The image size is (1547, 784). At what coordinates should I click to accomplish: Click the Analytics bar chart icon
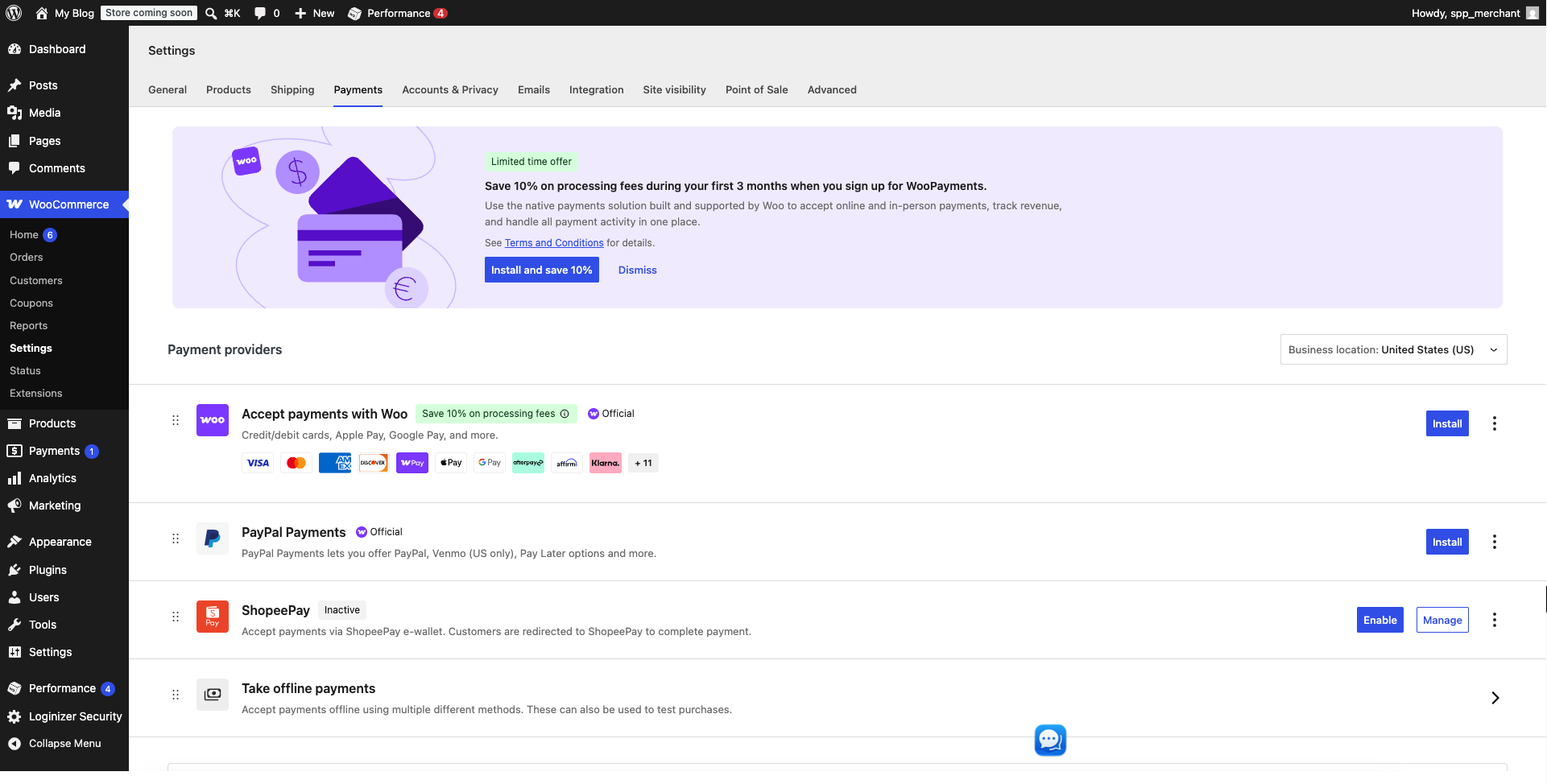(x=14, y=478)
